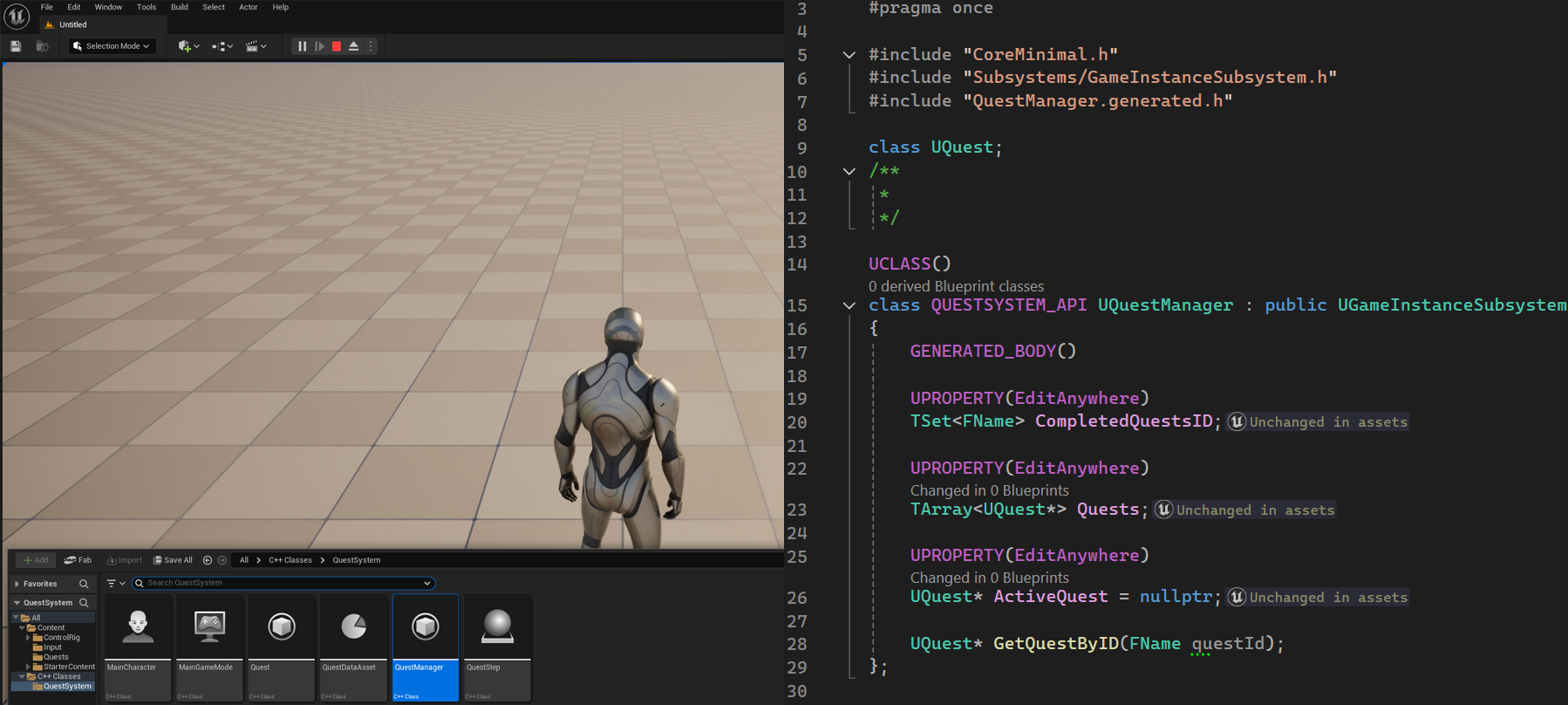The width and height of the screenshot is (1568, 705).
Task: Expand the Favorites section
Action: (17, 584)
